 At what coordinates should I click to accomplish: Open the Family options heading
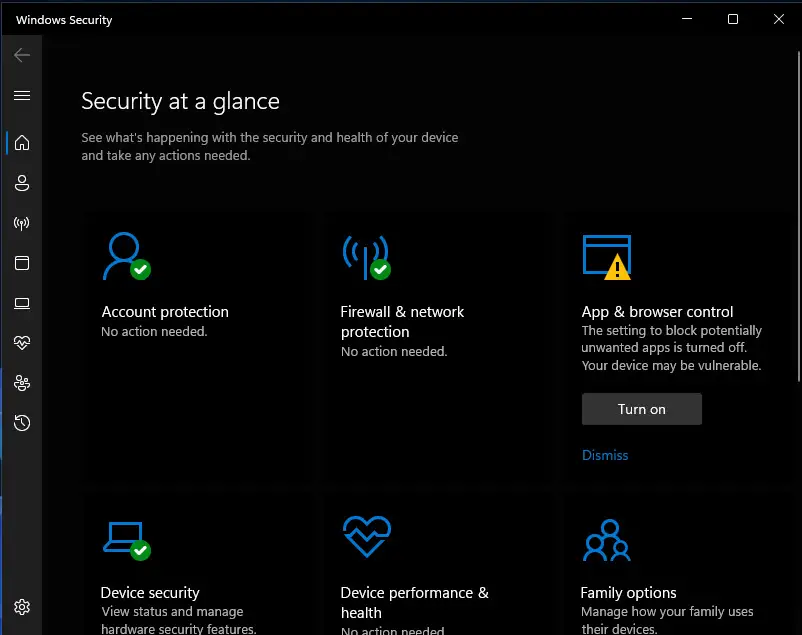click(x=628, y=593)
